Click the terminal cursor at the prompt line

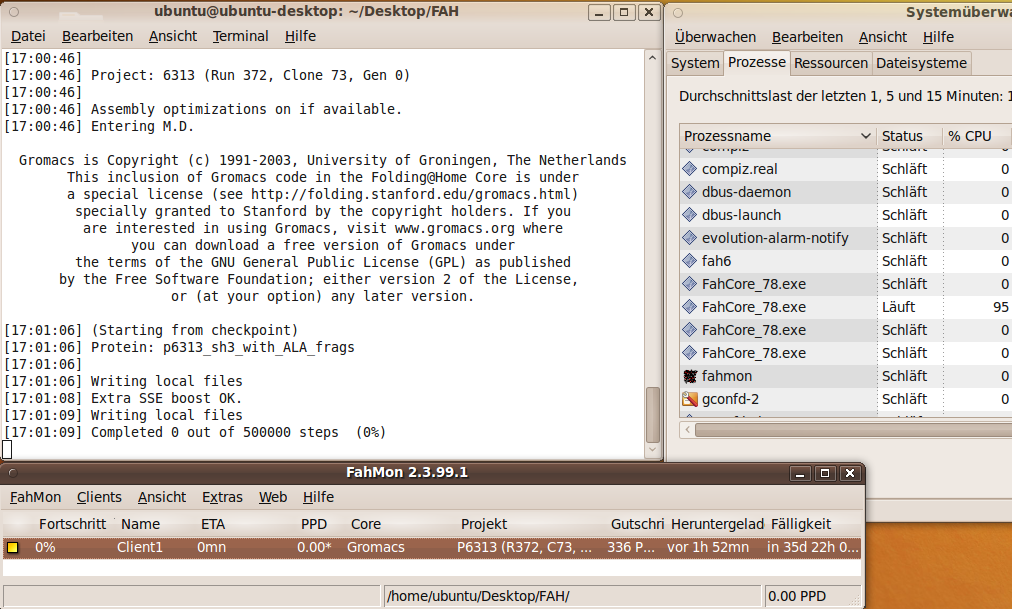pyautogui.click(x=7, y=449)
